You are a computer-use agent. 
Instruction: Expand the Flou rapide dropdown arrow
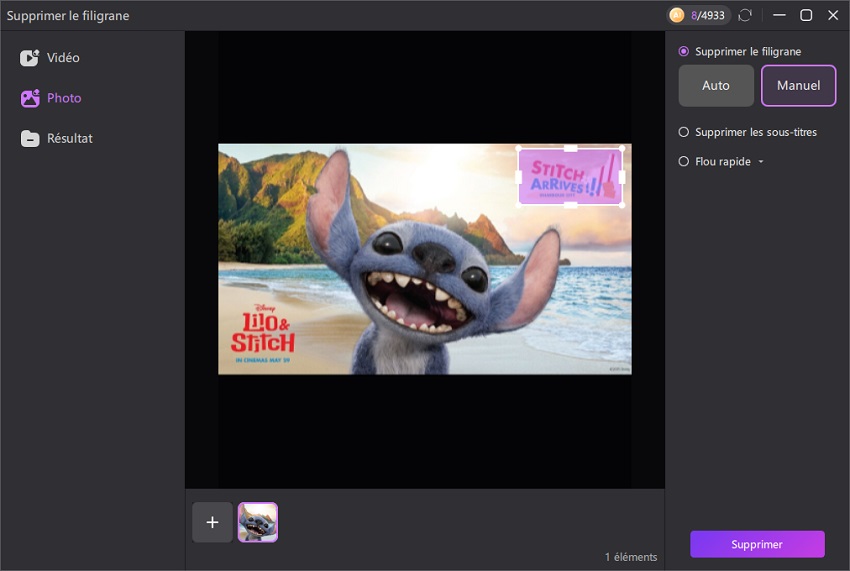(x=761, y=162)
